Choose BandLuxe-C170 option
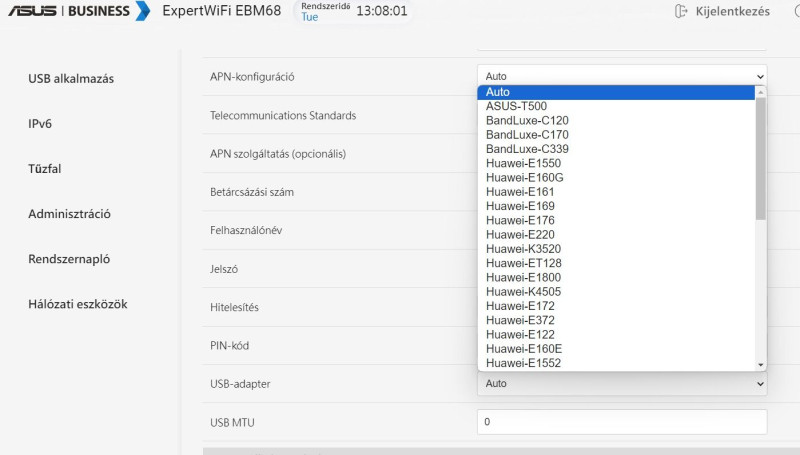The width and height of the screenshot is (800, 455). pyautogui.click(x=616, y=135)
